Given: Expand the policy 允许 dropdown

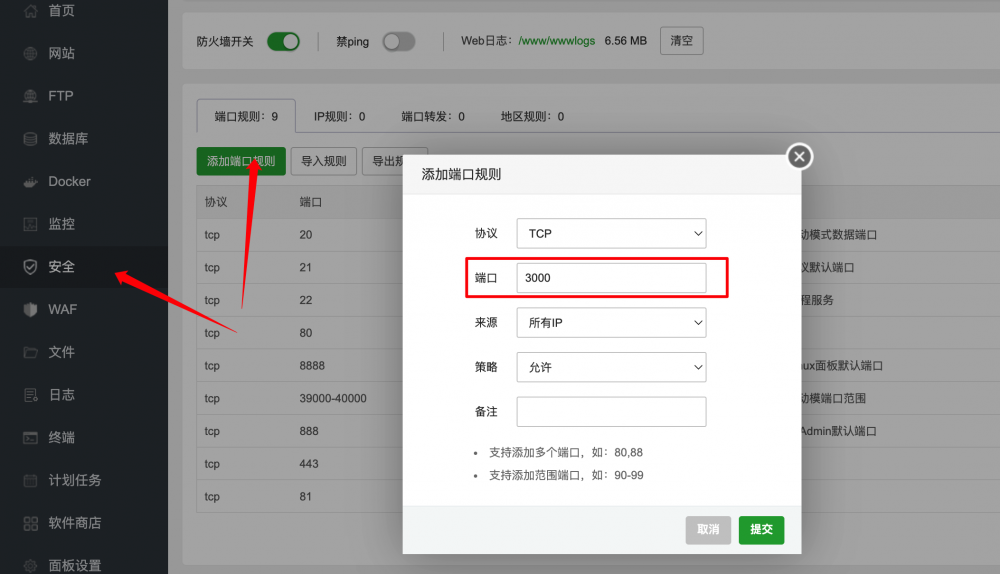Looking at the screenshot, I should pyautogui.click(x=611, y=367).
